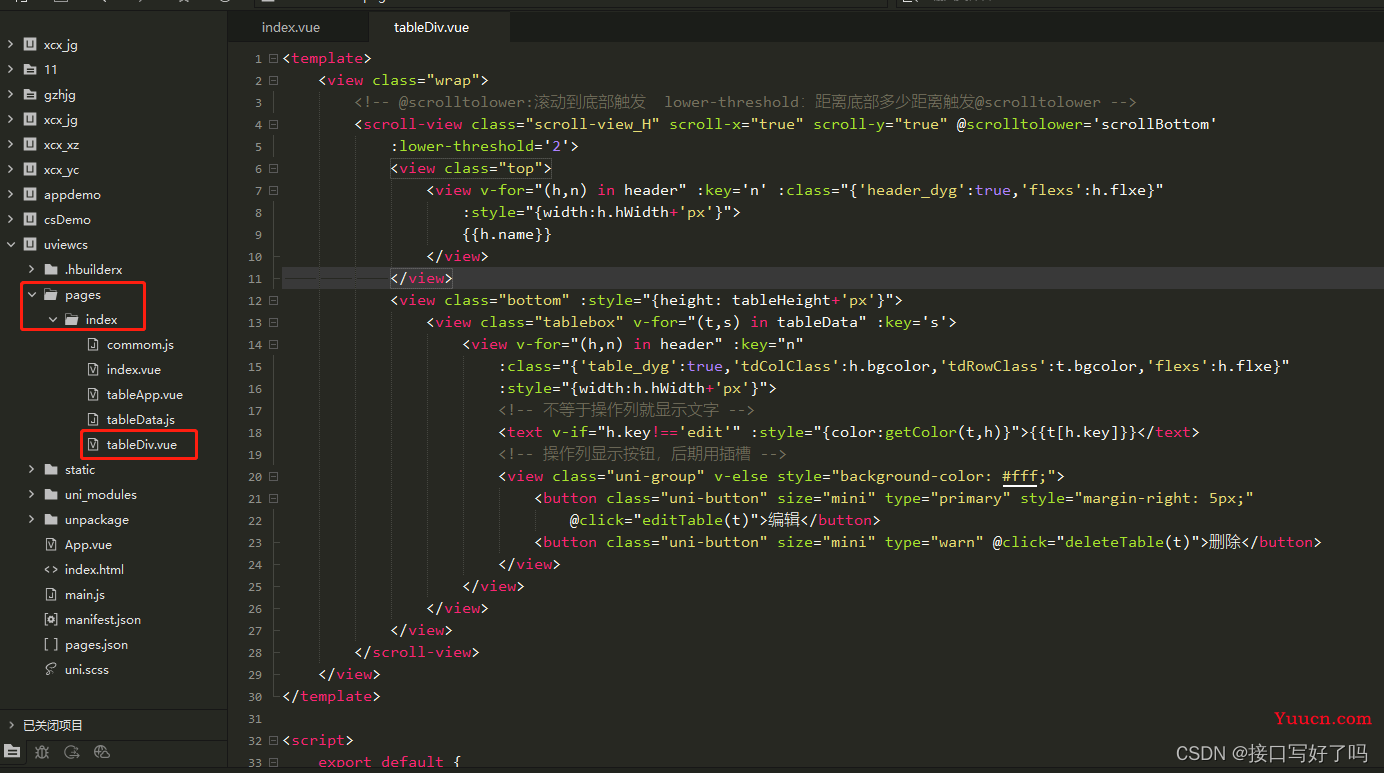Image resolution: width=1384 pixels, height=773 pixels.
Task: Click the file icon of commom.js
Action: [93, 345]
